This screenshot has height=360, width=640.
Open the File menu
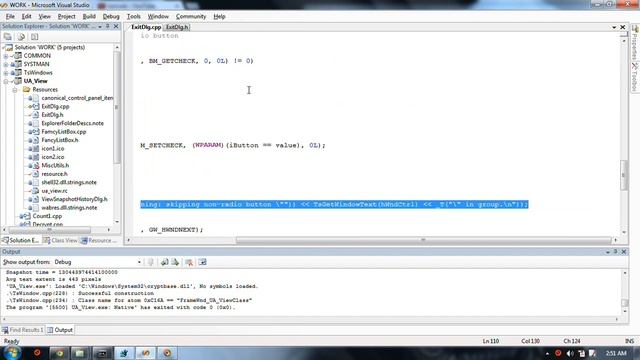10,16
